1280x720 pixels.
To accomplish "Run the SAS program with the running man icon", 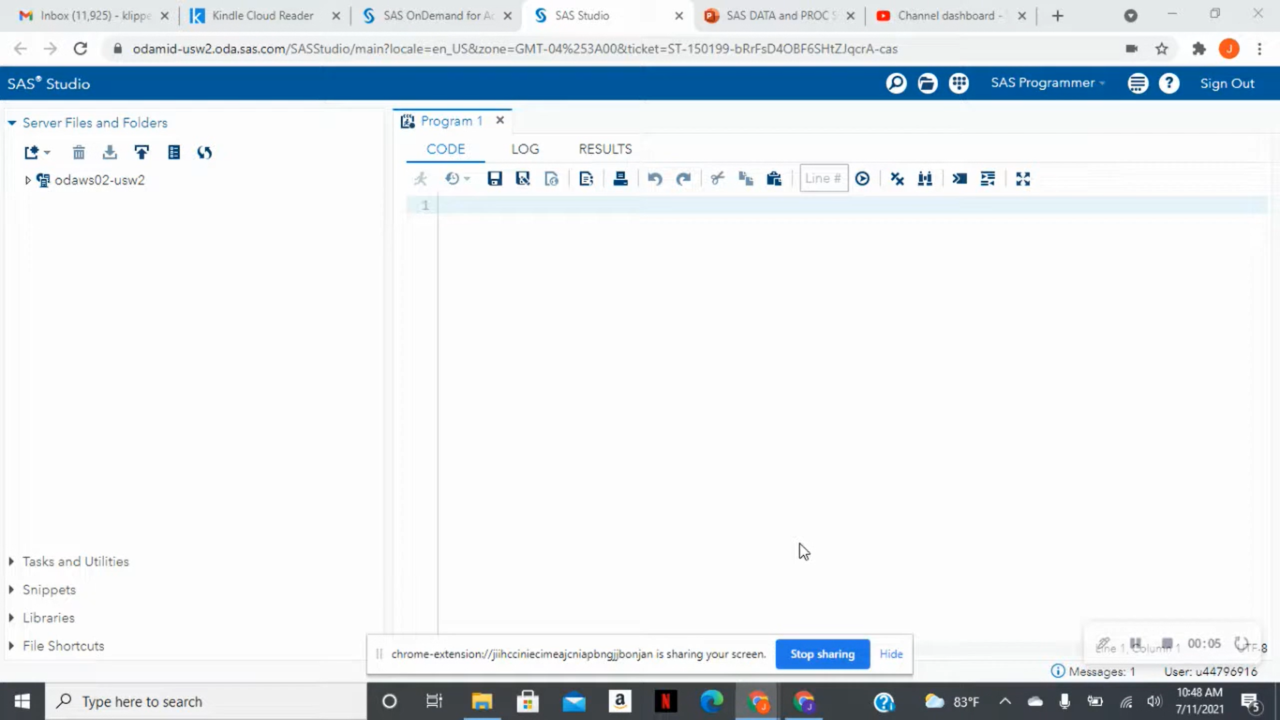I will [421, 179].
